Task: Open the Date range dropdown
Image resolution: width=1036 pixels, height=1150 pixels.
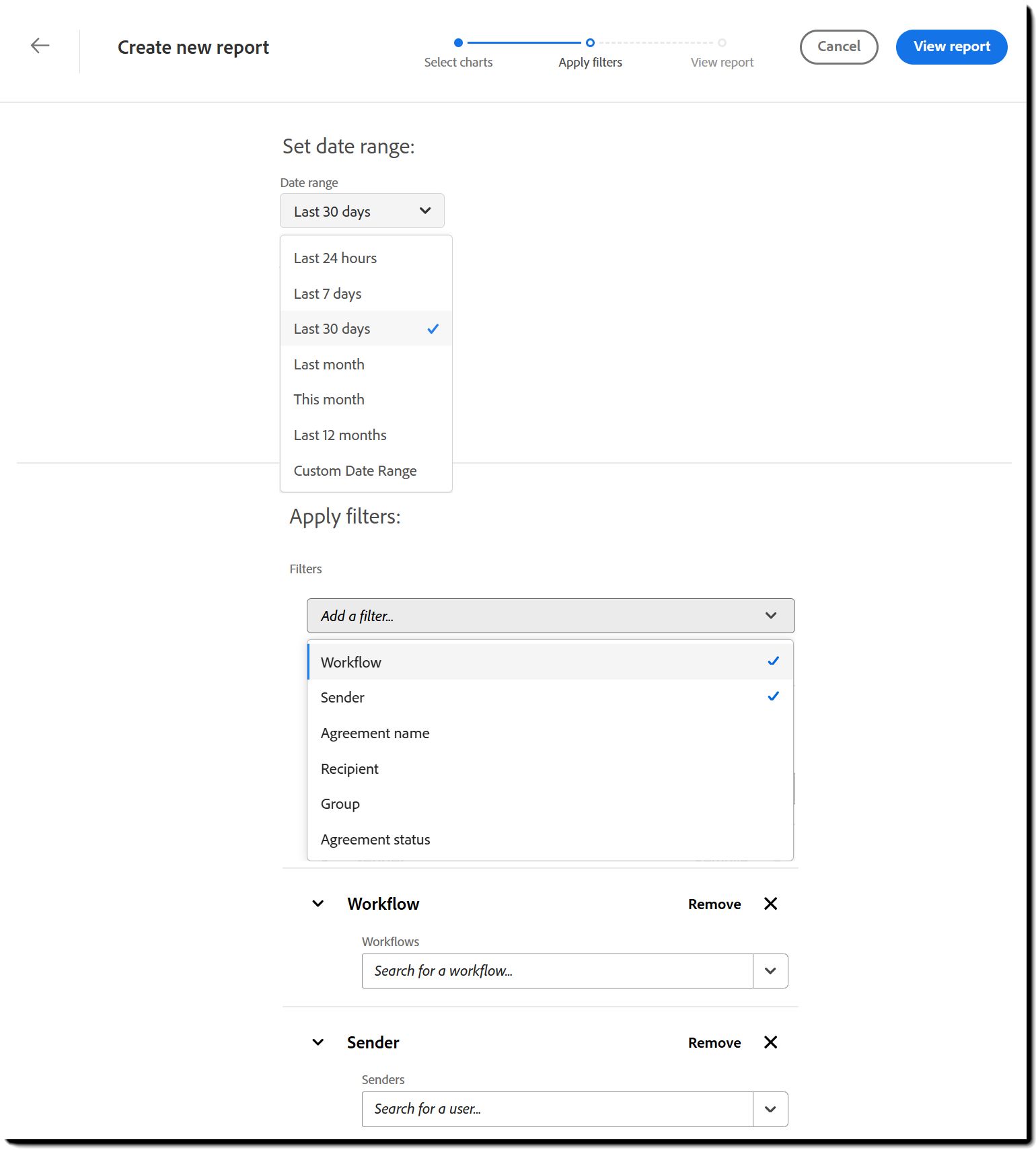Action: [x=362, y=211]
